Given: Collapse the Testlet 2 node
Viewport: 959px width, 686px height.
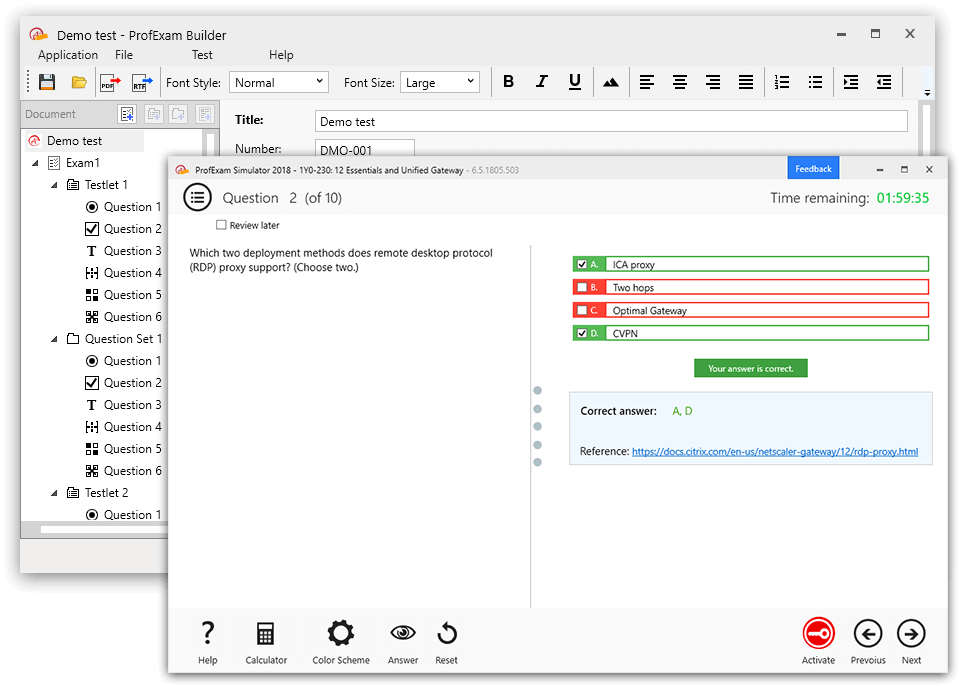Looking at the screenshot, I should [x=54, y=493].
